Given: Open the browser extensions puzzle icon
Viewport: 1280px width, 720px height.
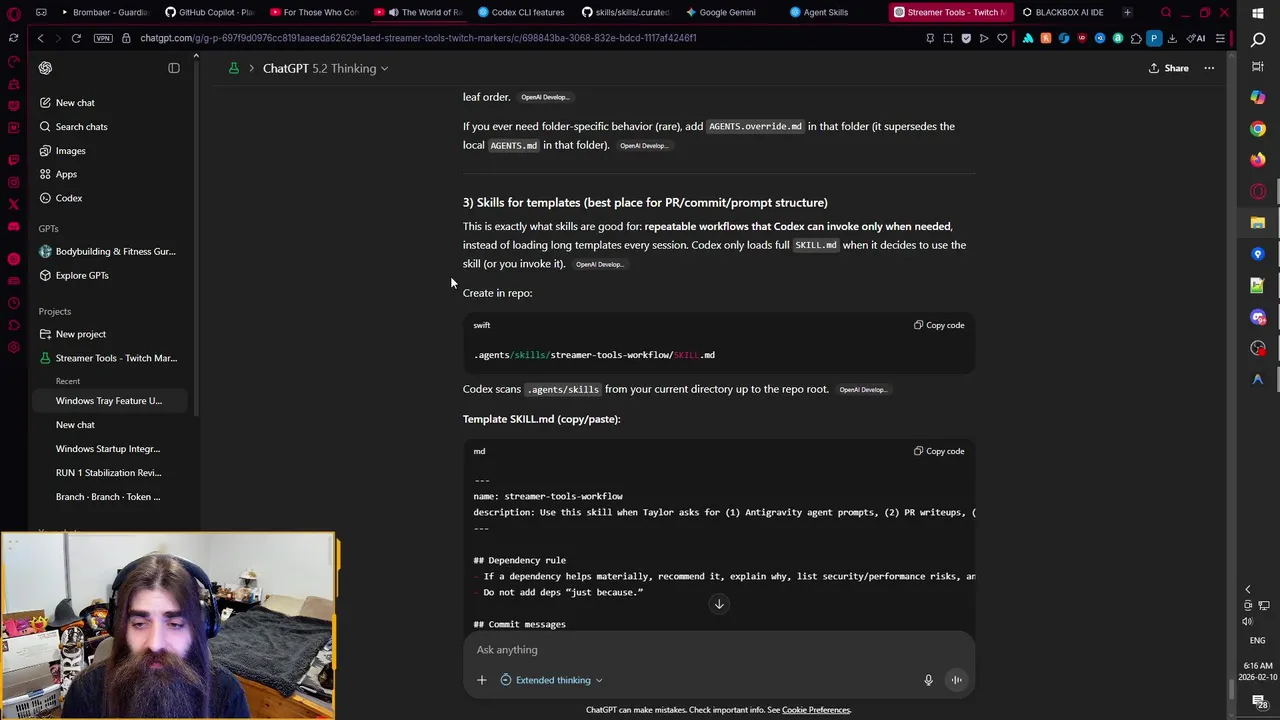Looking at the screenshot, I should [x=1136, y=38].
